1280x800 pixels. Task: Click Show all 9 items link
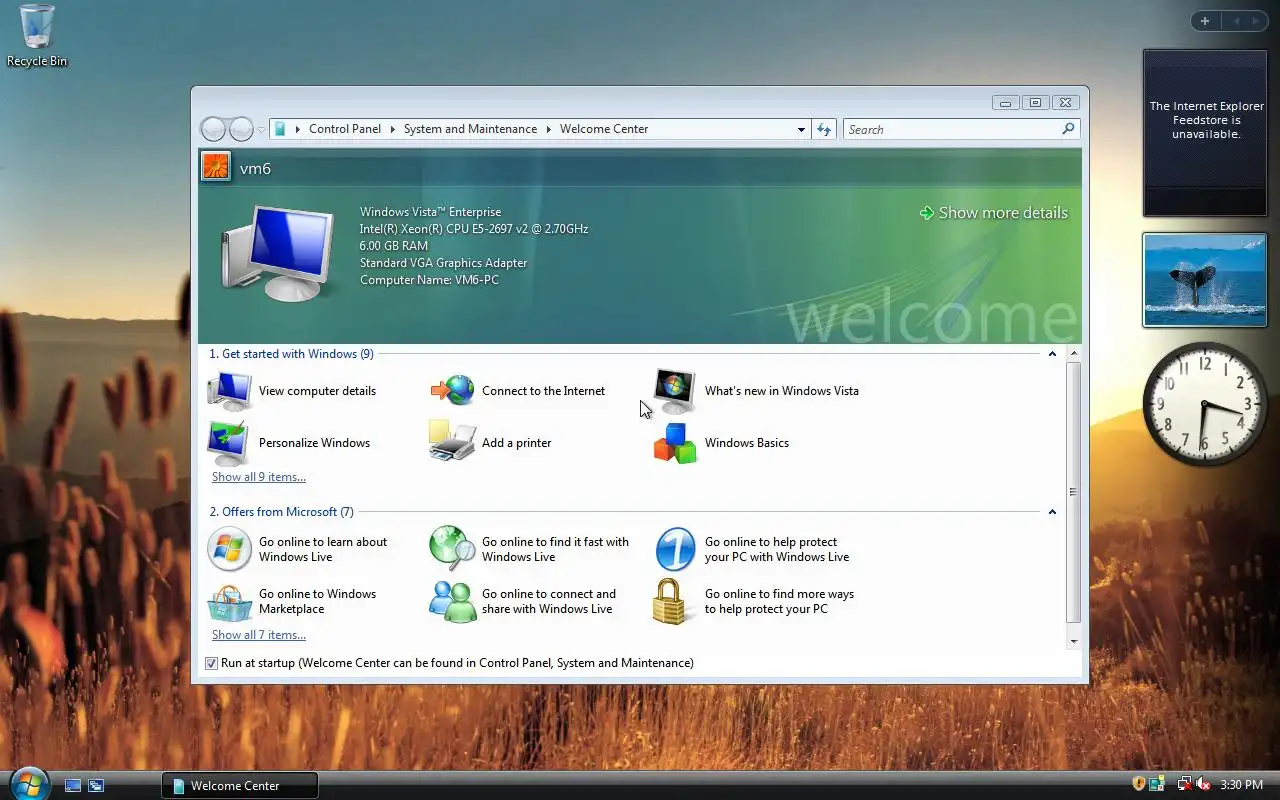point(259,477)
